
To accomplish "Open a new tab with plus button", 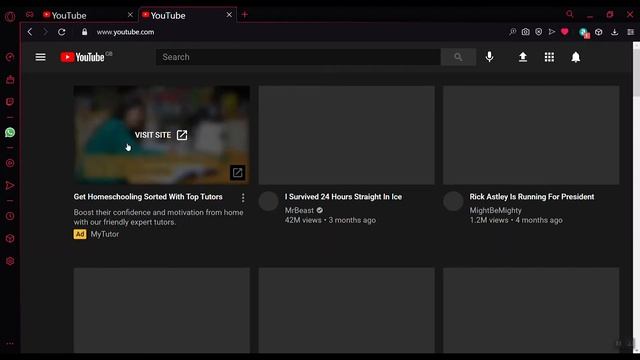I will tap(244, 15).
